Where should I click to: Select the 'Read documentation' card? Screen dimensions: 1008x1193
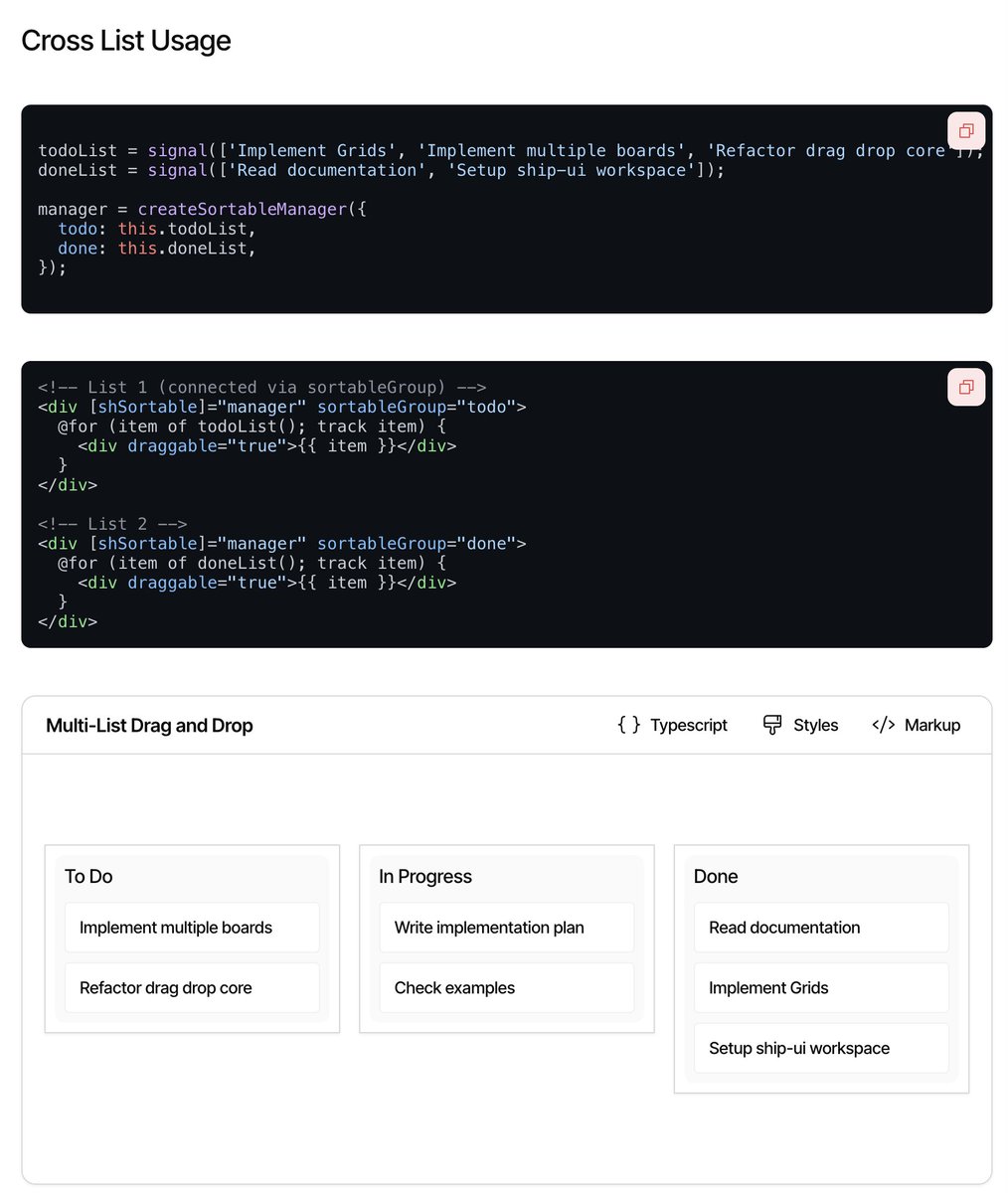821,928
